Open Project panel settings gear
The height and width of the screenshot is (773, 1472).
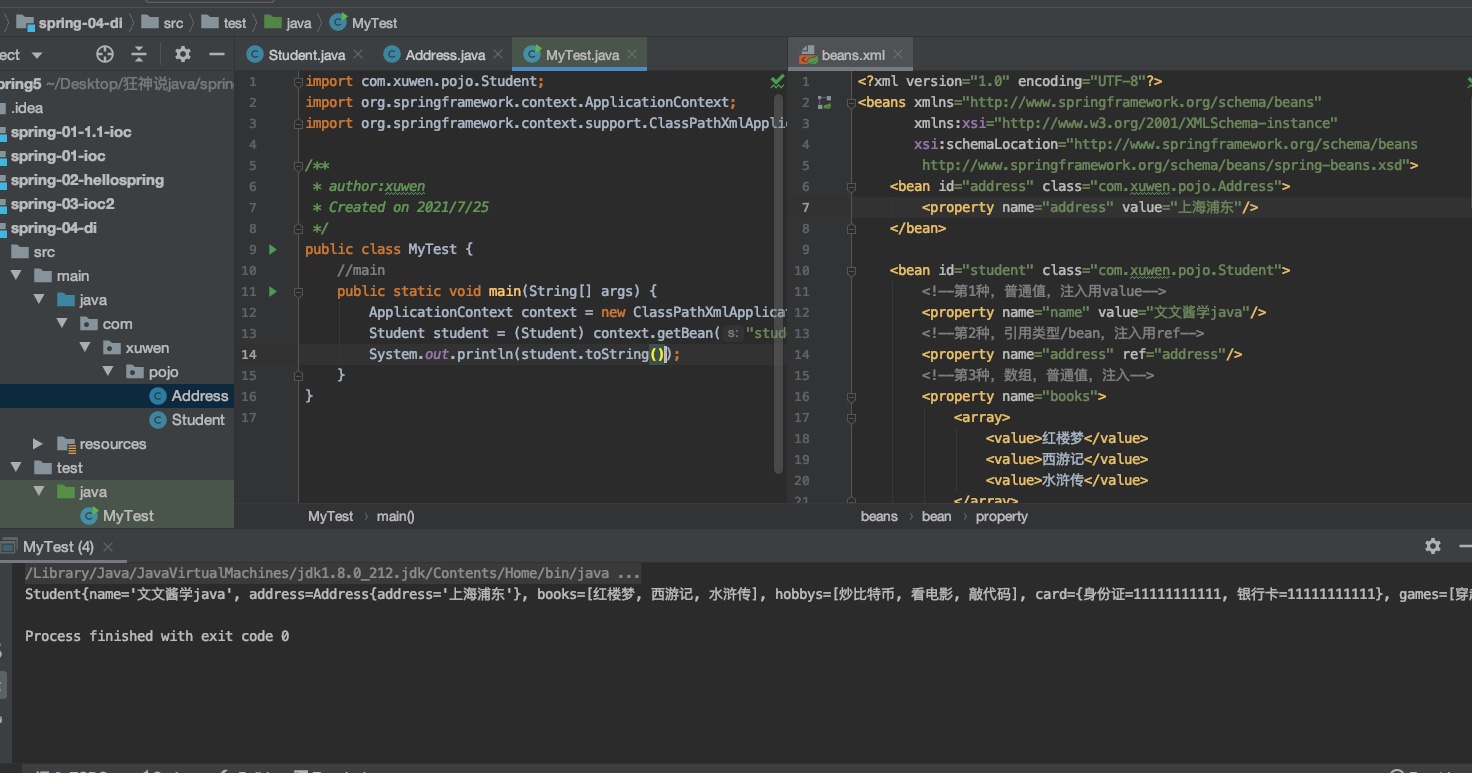pyautogui.click(x=182, y=54)
